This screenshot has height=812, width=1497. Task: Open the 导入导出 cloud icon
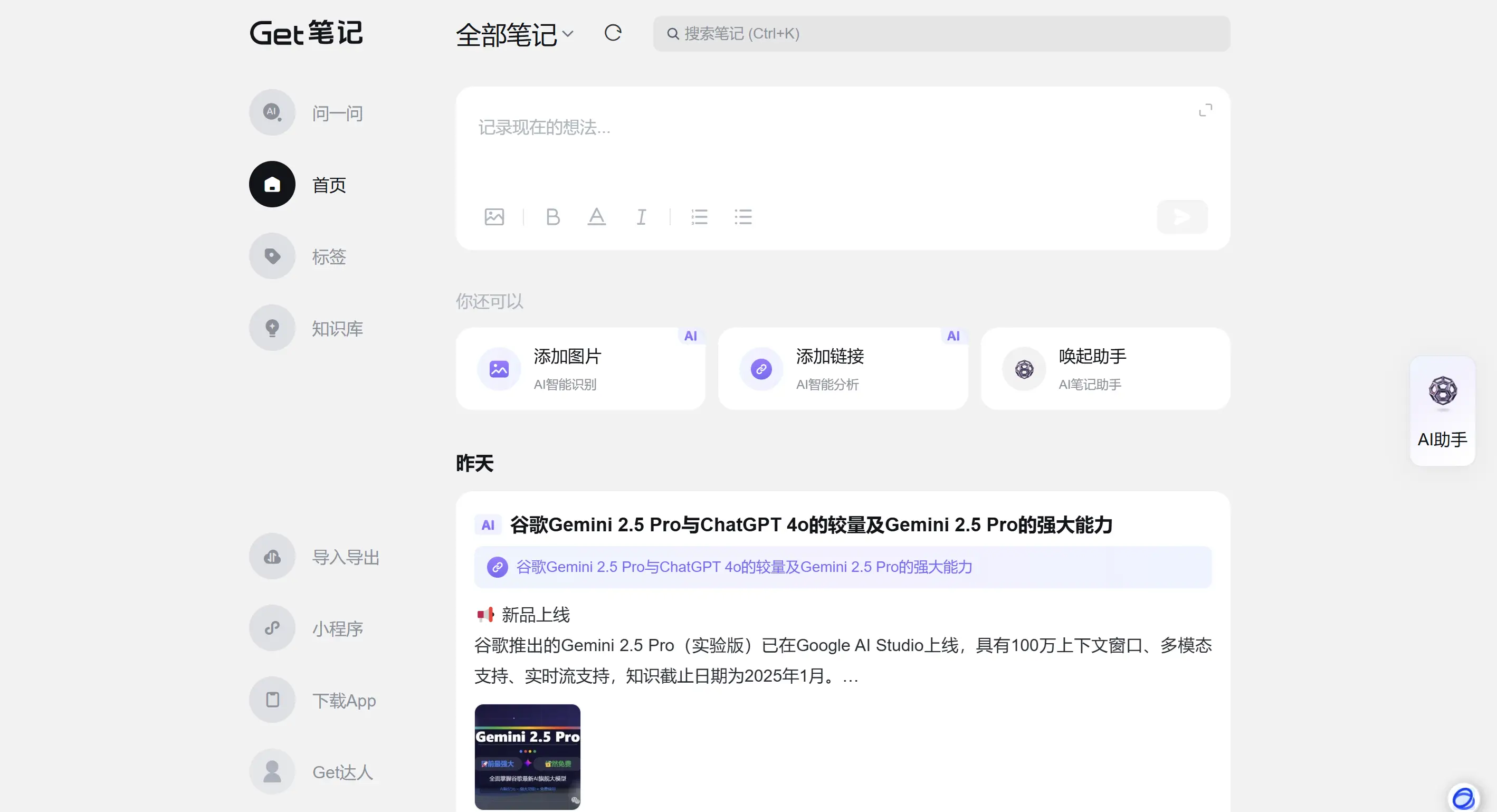(272, 556)
